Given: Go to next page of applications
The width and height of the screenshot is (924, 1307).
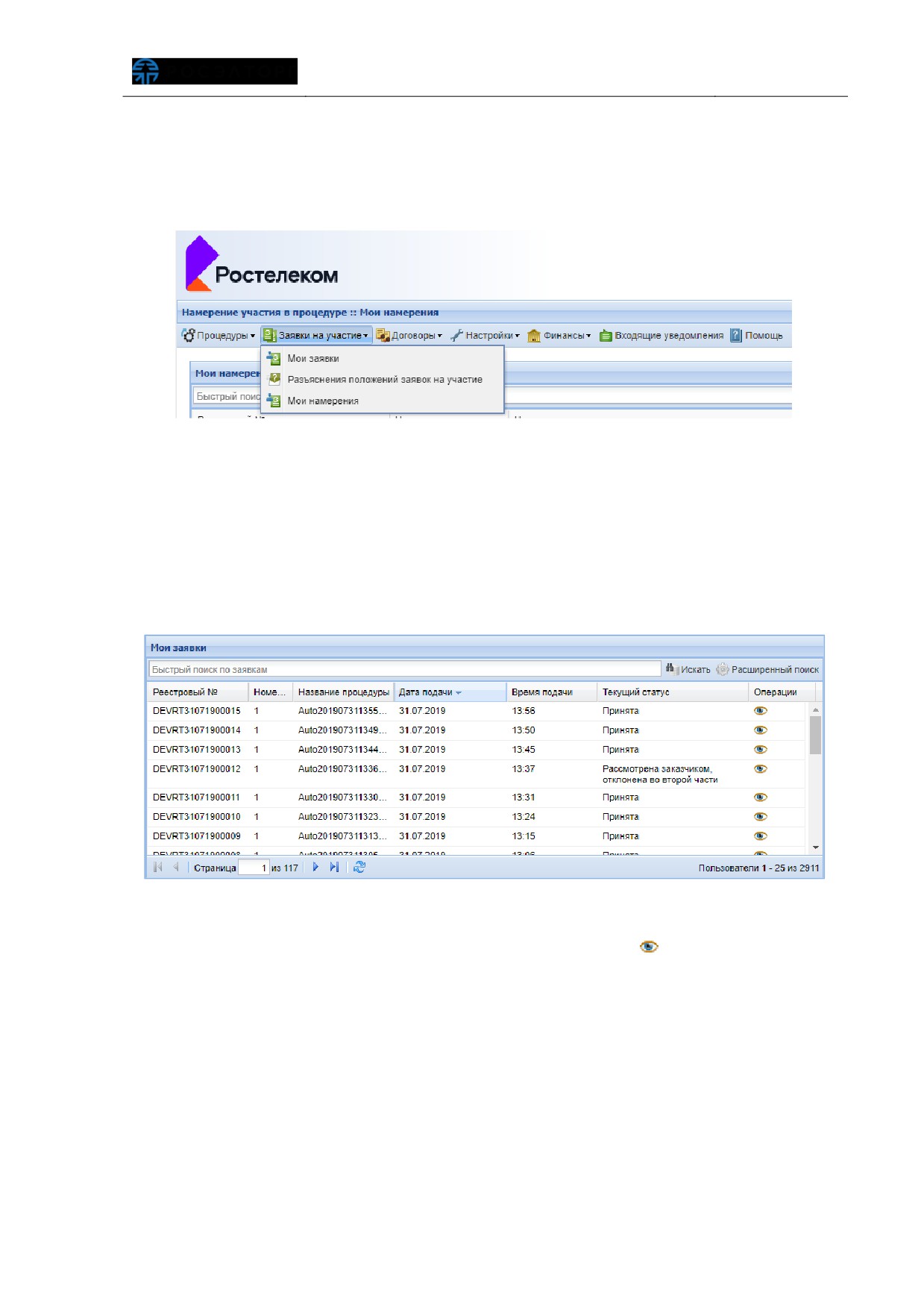Looking at the screenshot, I should (x=315, y=868).
